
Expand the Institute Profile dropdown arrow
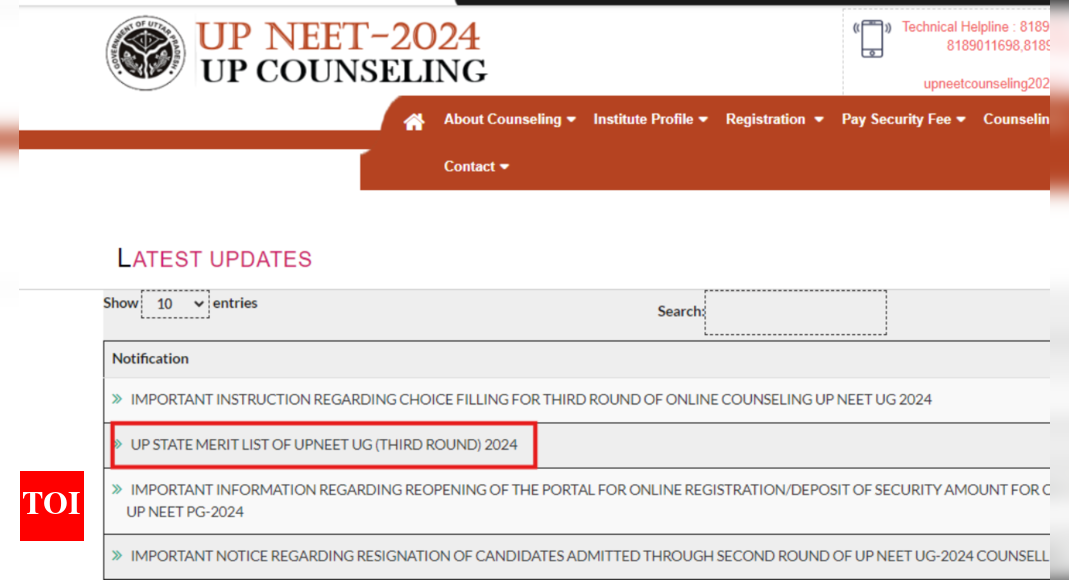click(703, 120)
